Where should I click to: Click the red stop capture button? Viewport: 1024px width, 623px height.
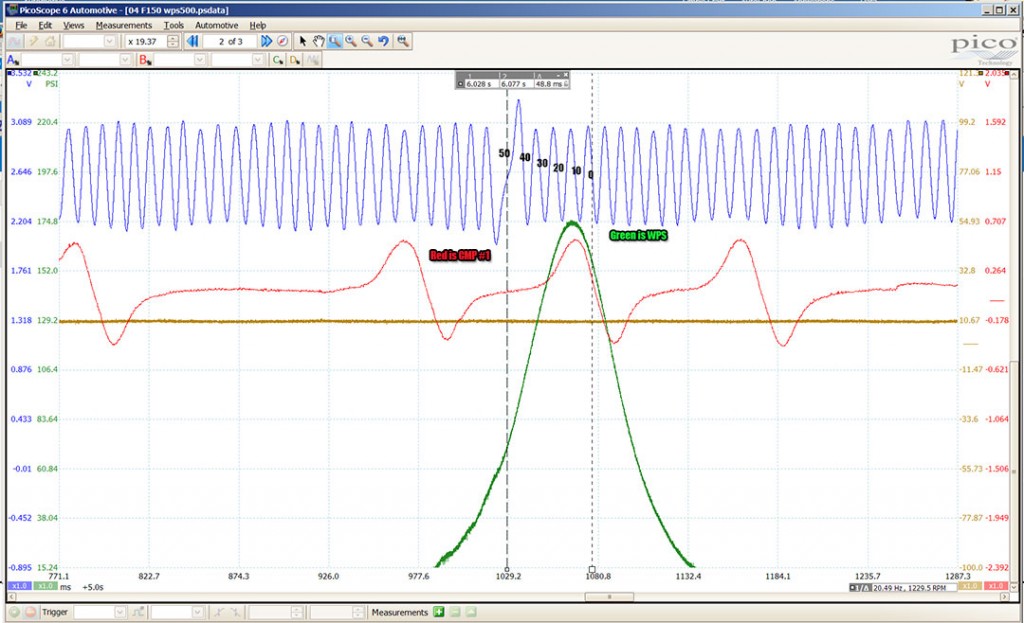click(x=30, y=613)
